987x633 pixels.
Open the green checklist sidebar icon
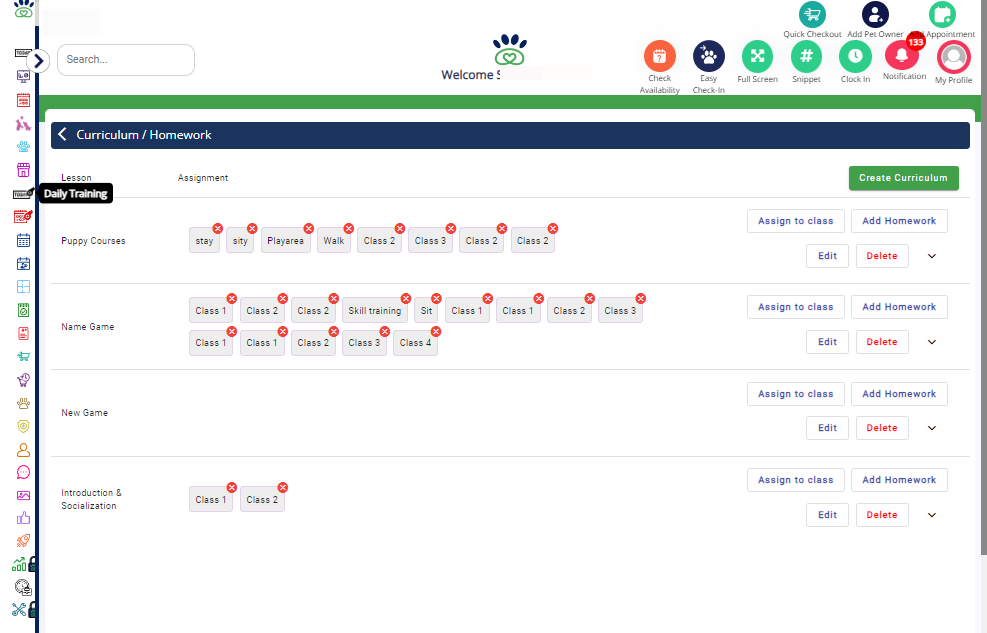pyautogui.click(x=23, y=310)
